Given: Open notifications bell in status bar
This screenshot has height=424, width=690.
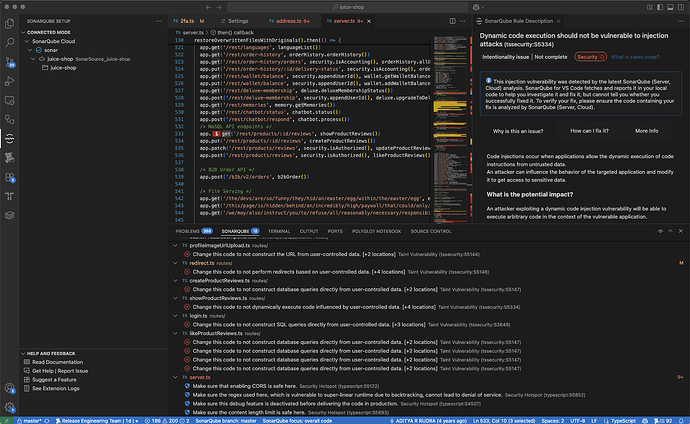Looking at the screenshot, I should 681,420.
